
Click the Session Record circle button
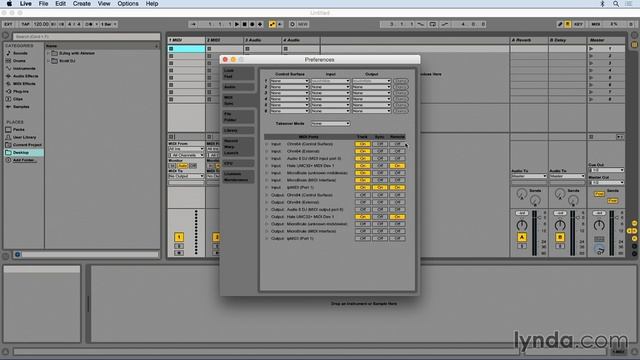292,24
